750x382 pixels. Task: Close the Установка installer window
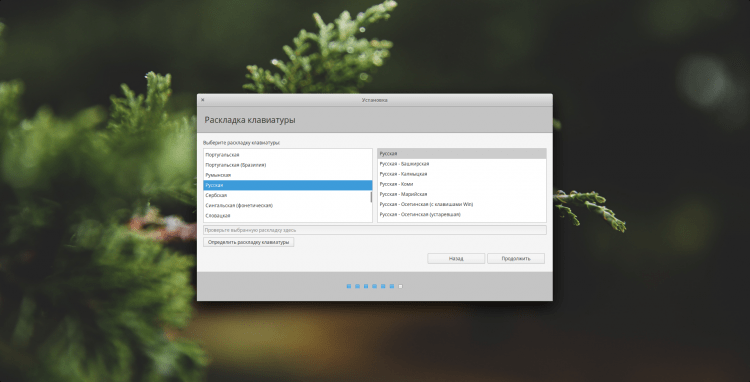(202, 100)
